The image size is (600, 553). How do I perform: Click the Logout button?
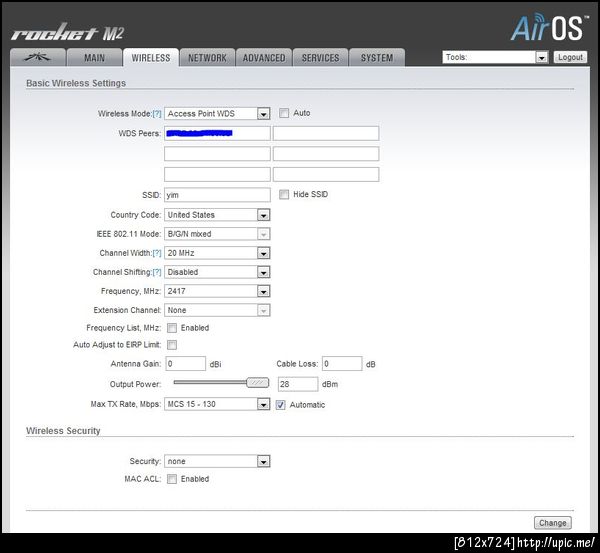pyautogui.click(x=570, y=57)
